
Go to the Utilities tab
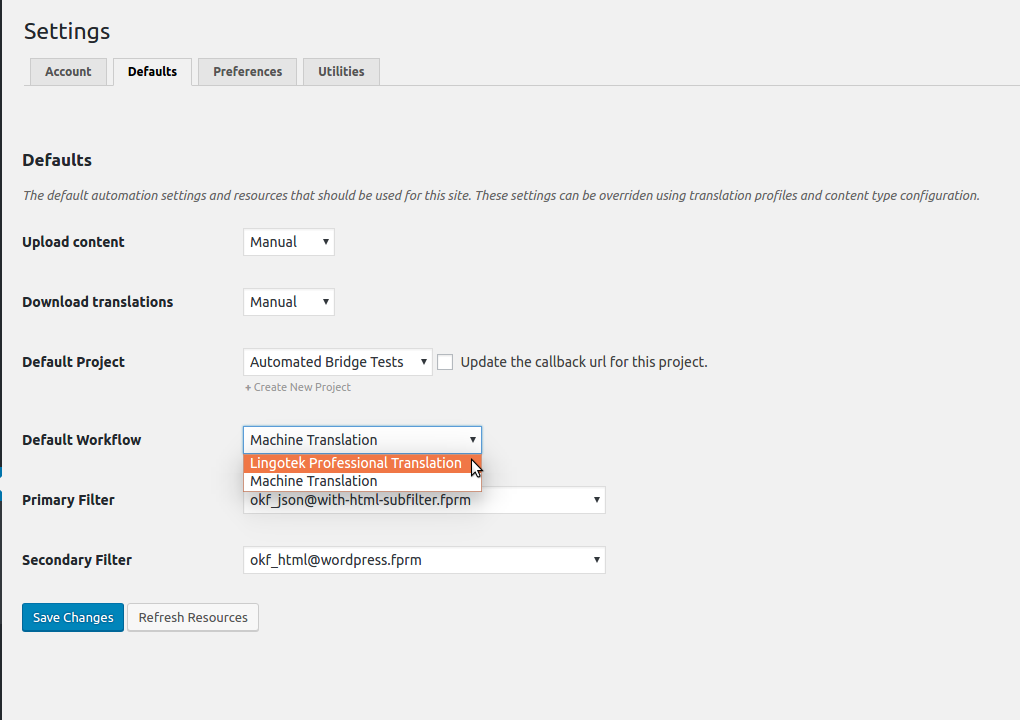point(341,72)
